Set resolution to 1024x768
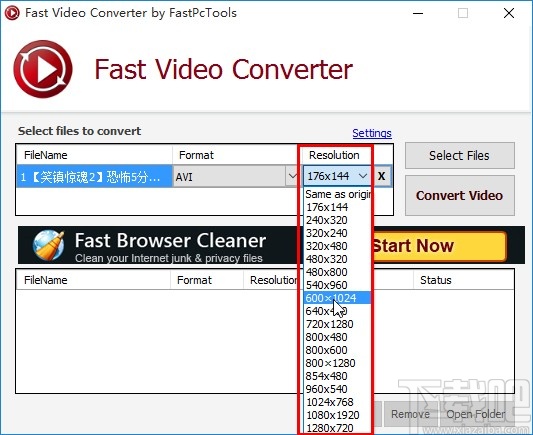The width and height of the screenshot is (533, 435). [x=337, y=402]
